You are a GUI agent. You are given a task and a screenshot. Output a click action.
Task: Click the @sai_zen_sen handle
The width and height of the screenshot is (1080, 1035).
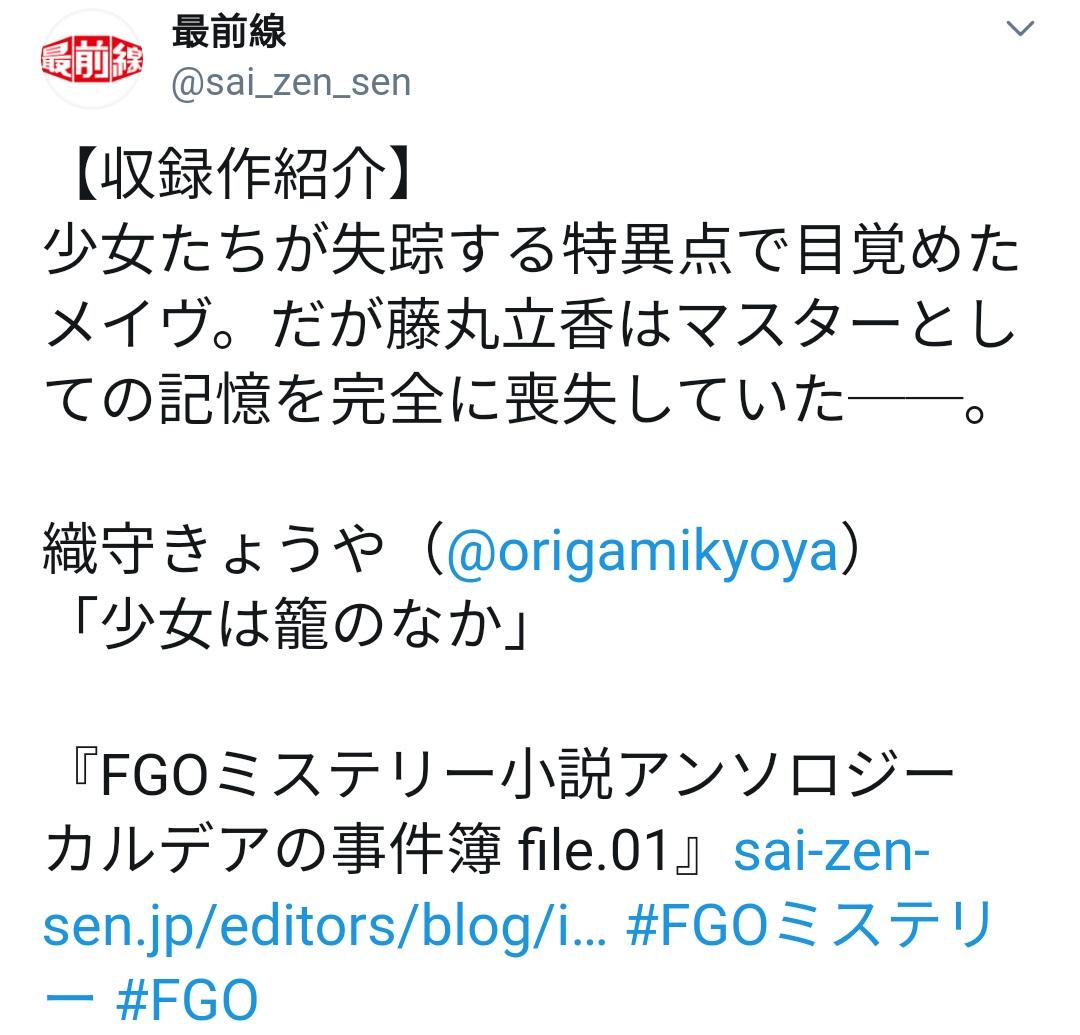291,83
